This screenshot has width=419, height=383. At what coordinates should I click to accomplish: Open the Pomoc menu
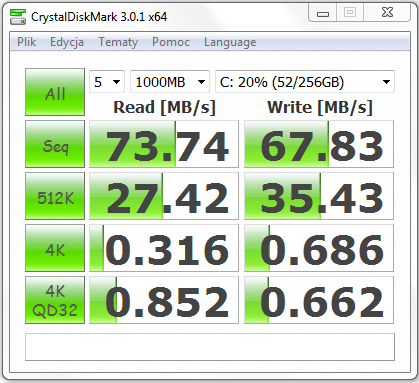171,42
